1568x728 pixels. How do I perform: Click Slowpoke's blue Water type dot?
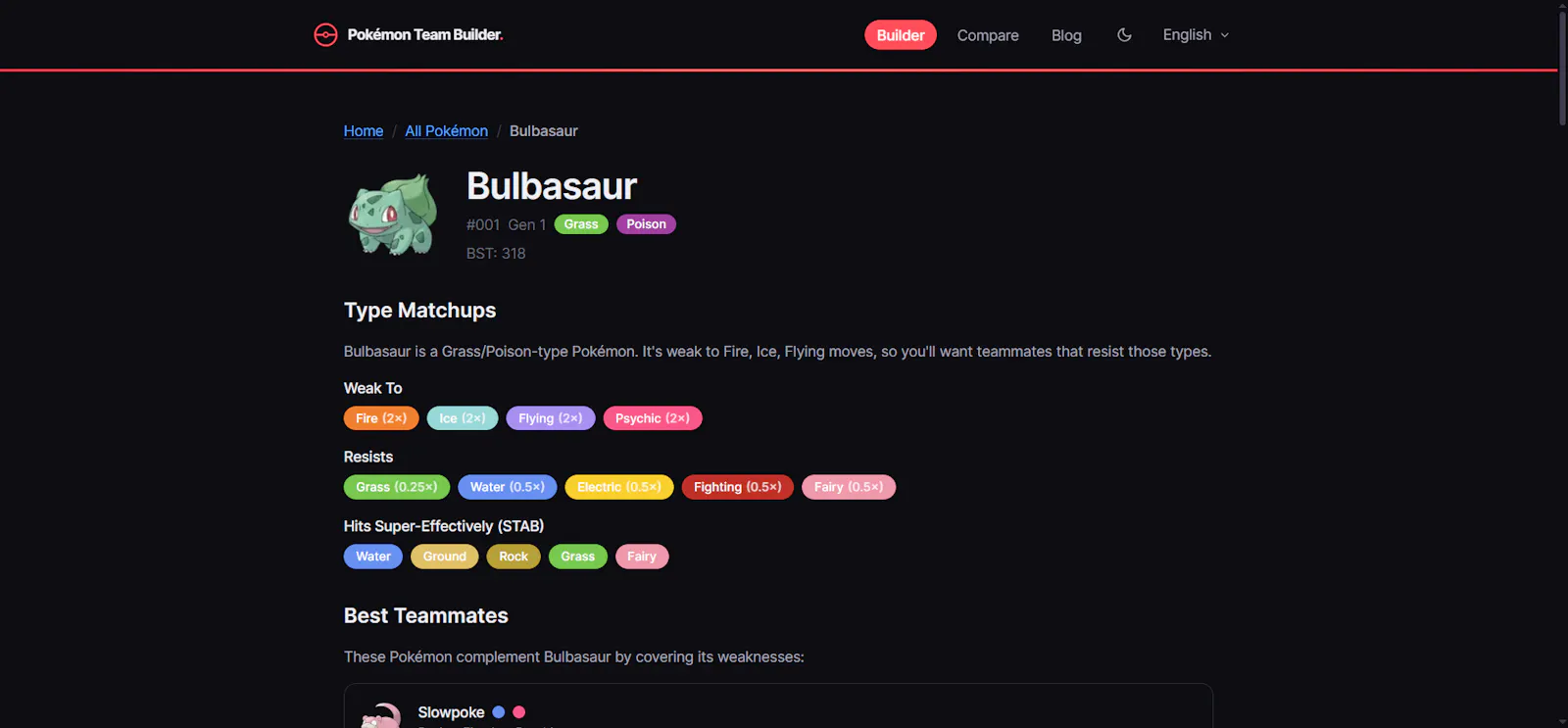tap(499, 712)
